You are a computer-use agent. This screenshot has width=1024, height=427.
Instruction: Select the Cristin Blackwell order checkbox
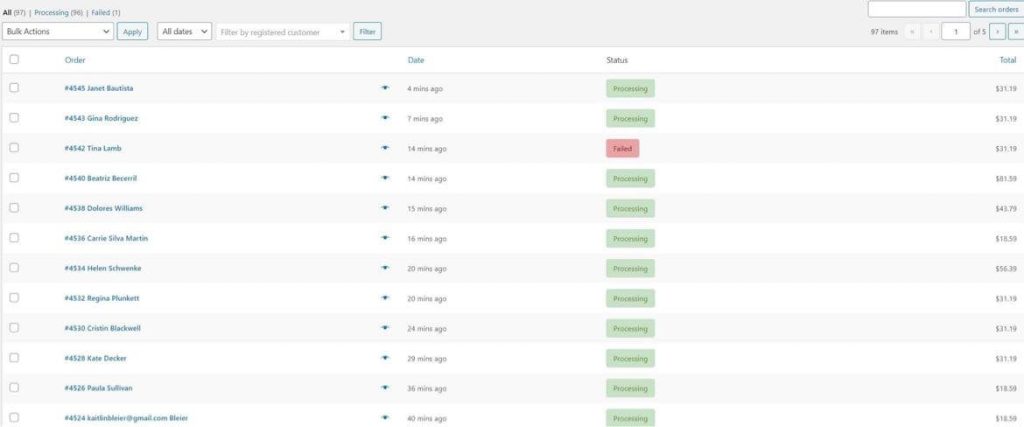(x=14, y=328)
